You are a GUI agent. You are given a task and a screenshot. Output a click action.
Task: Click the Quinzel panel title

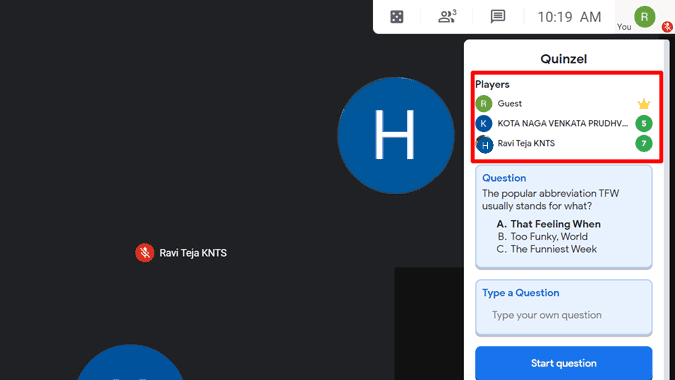[564, 59]
